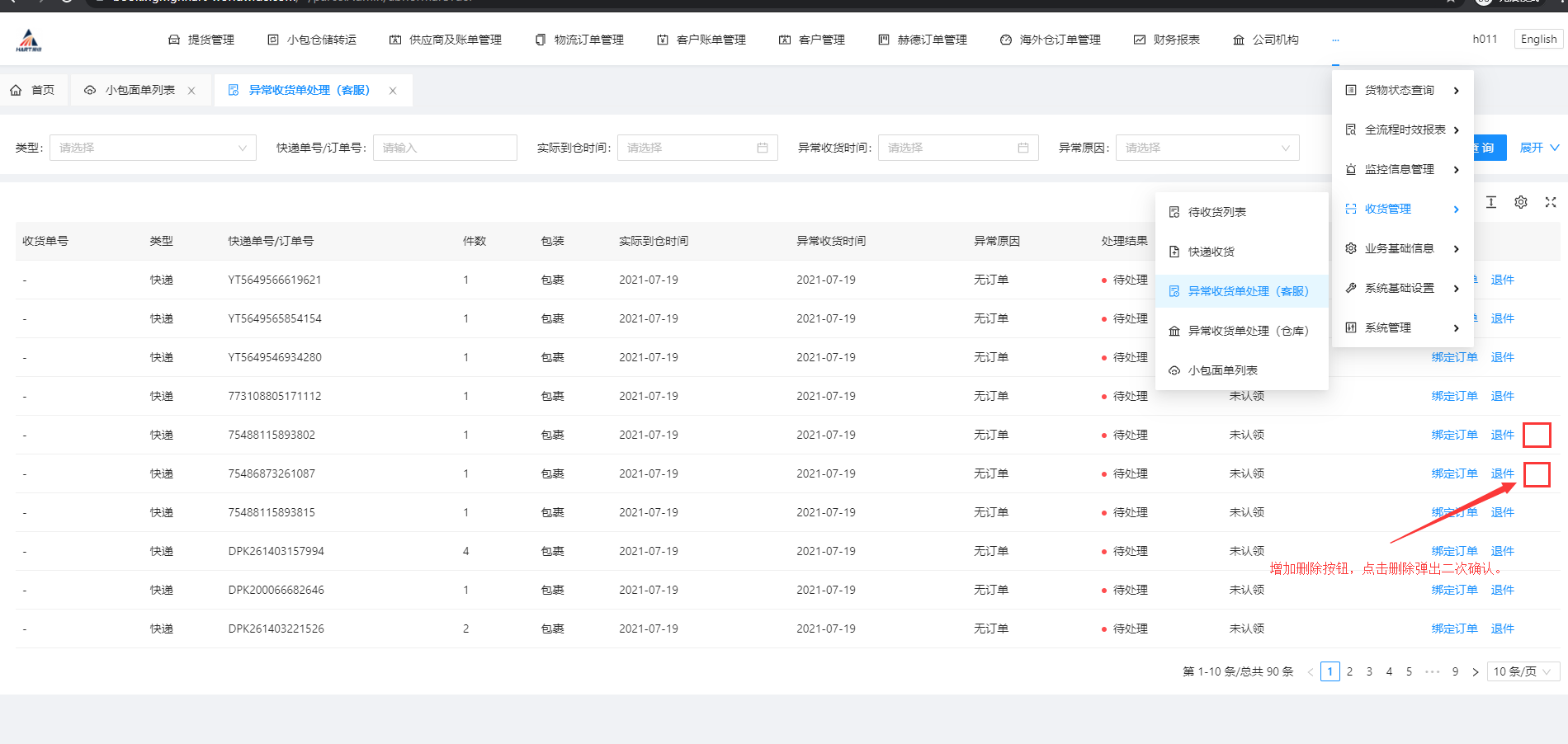
Task: Open the 类型 dropdown
Action: point(153,148)
